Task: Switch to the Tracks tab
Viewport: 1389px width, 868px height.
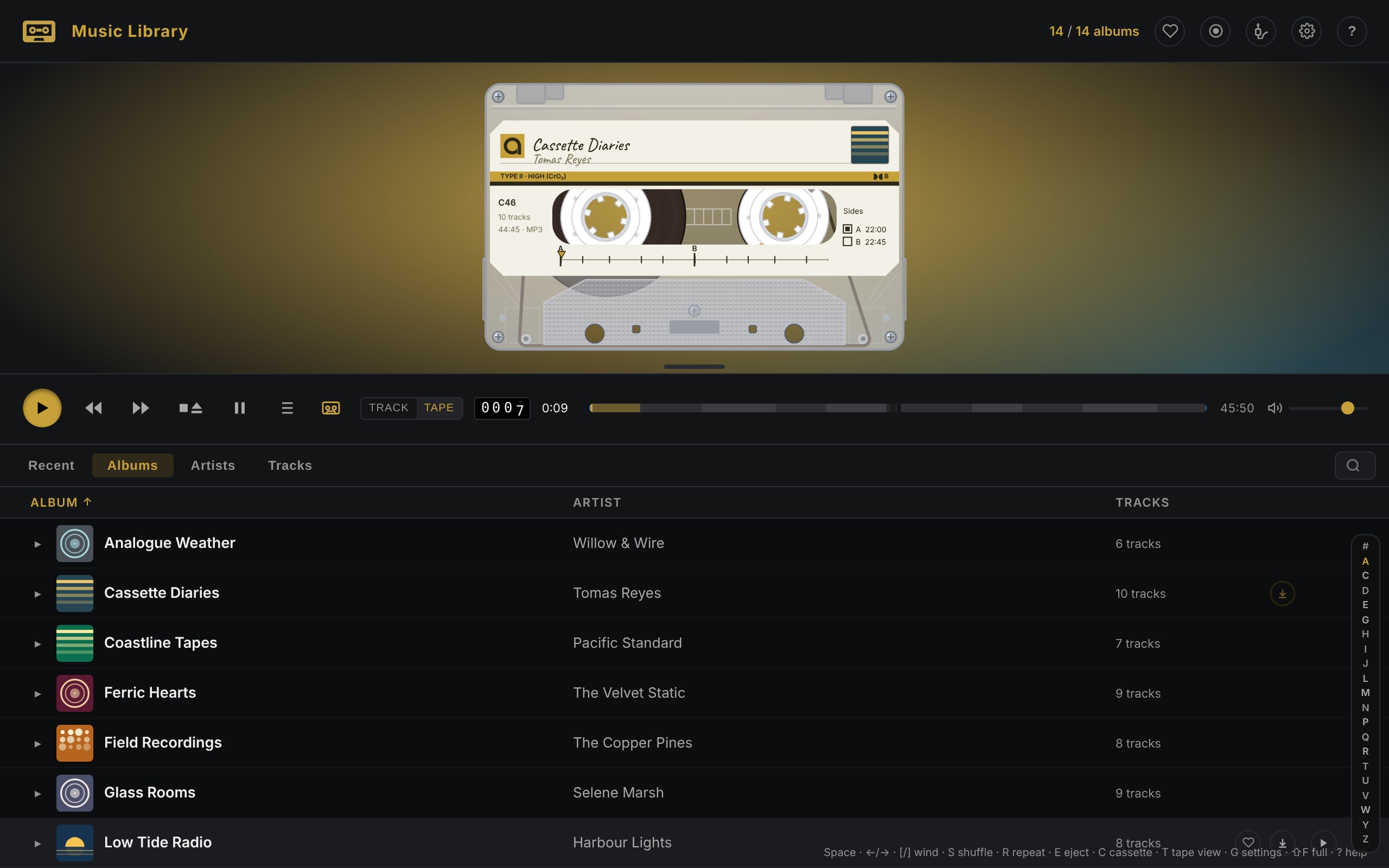Action: (290, 465)
